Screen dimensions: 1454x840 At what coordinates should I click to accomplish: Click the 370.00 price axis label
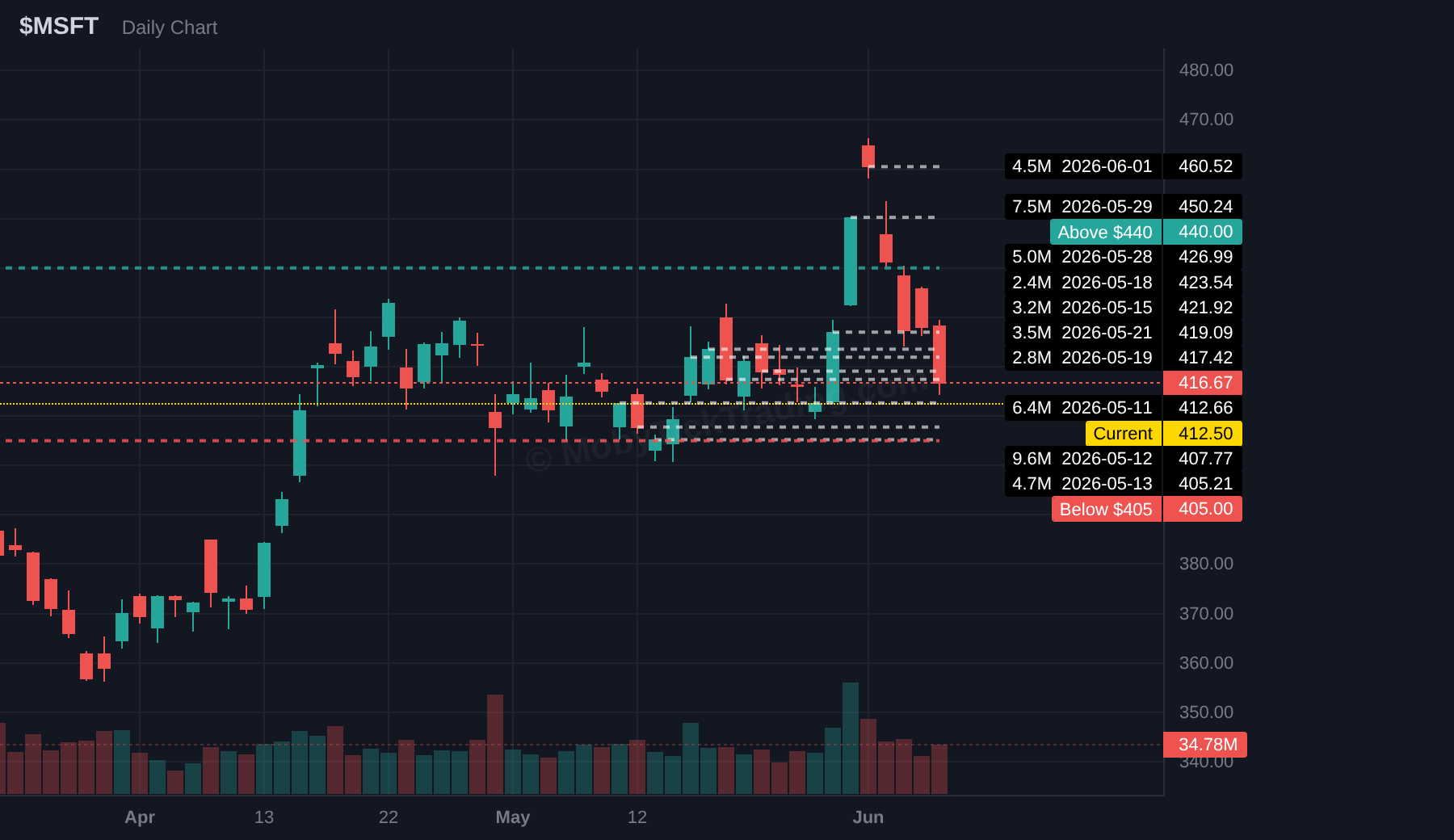click(1206, 614)
